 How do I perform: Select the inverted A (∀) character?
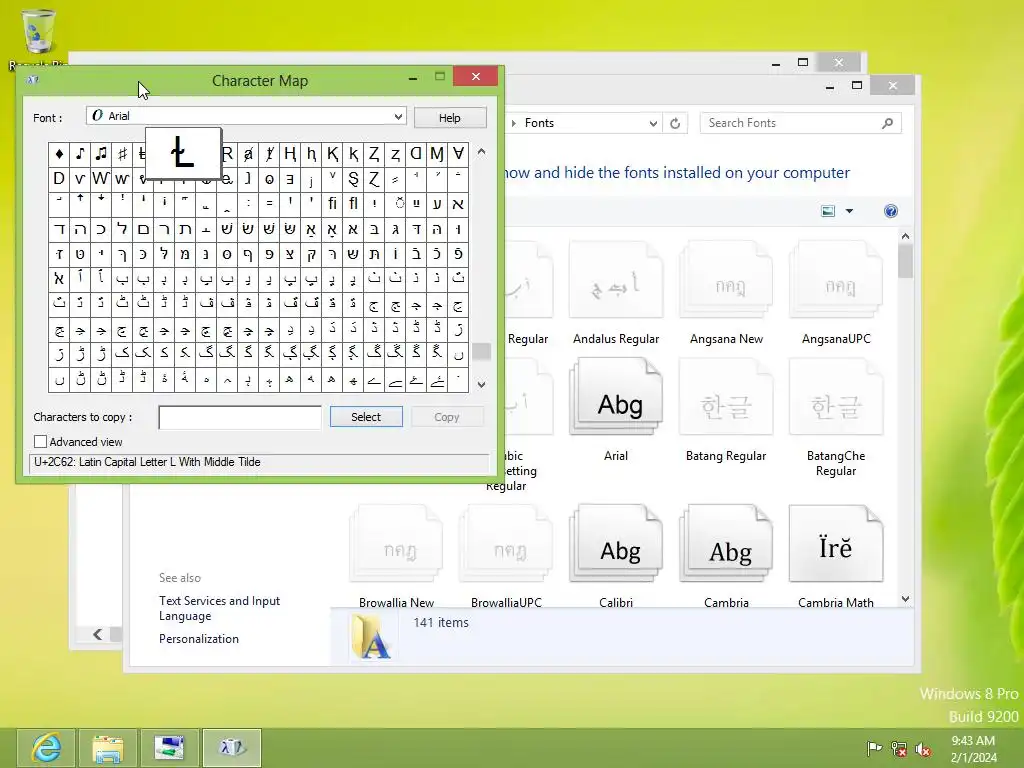[x=458, y=154]
